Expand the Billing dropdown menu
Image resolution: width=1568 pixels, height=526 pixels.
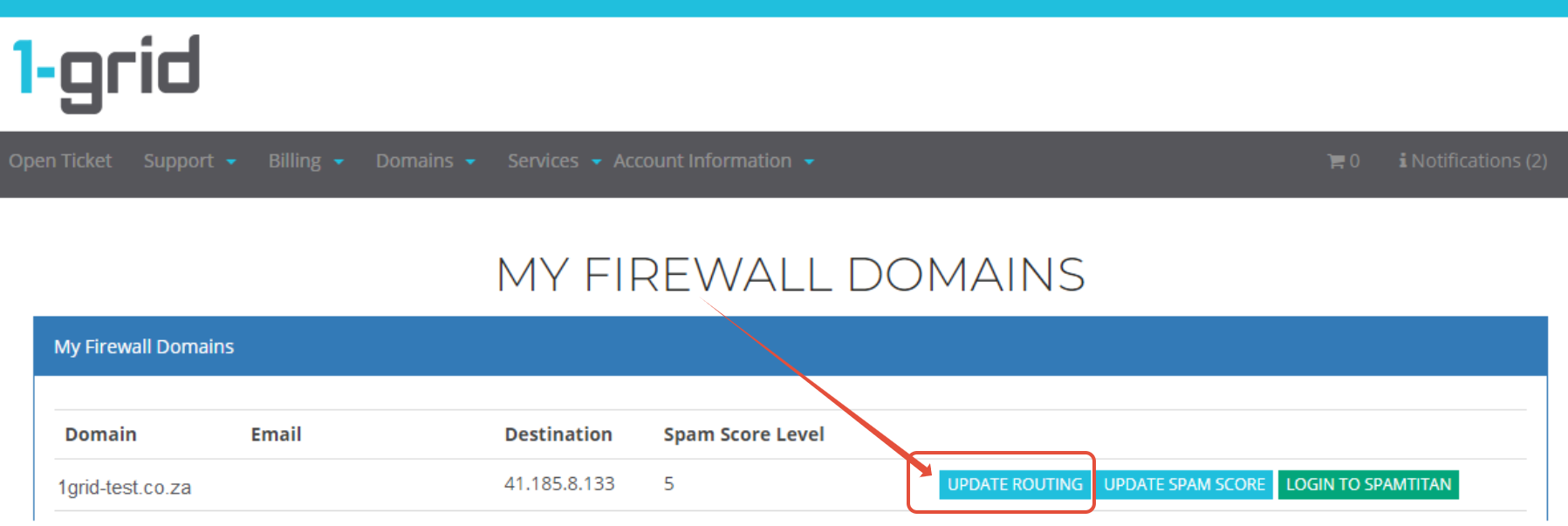305,161
